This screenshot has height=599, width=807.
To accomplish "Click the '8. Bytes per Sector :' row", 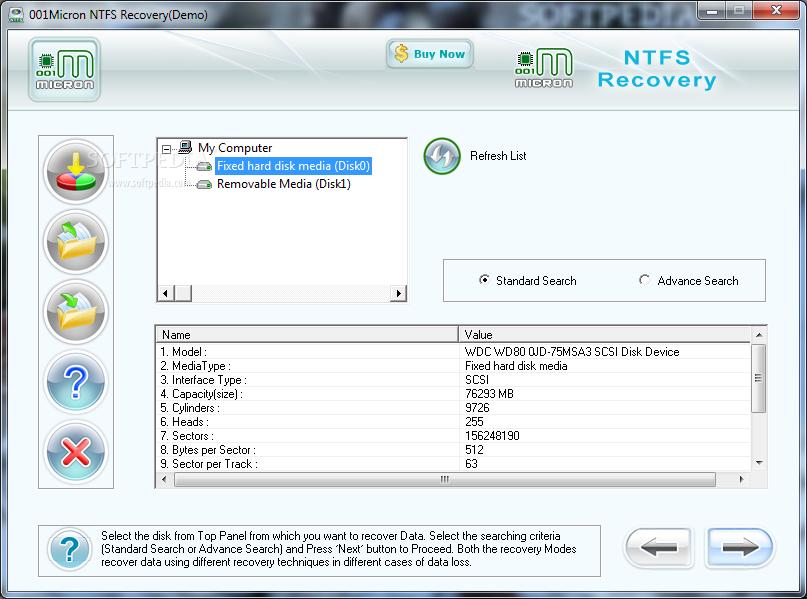I will click(453, 450).
